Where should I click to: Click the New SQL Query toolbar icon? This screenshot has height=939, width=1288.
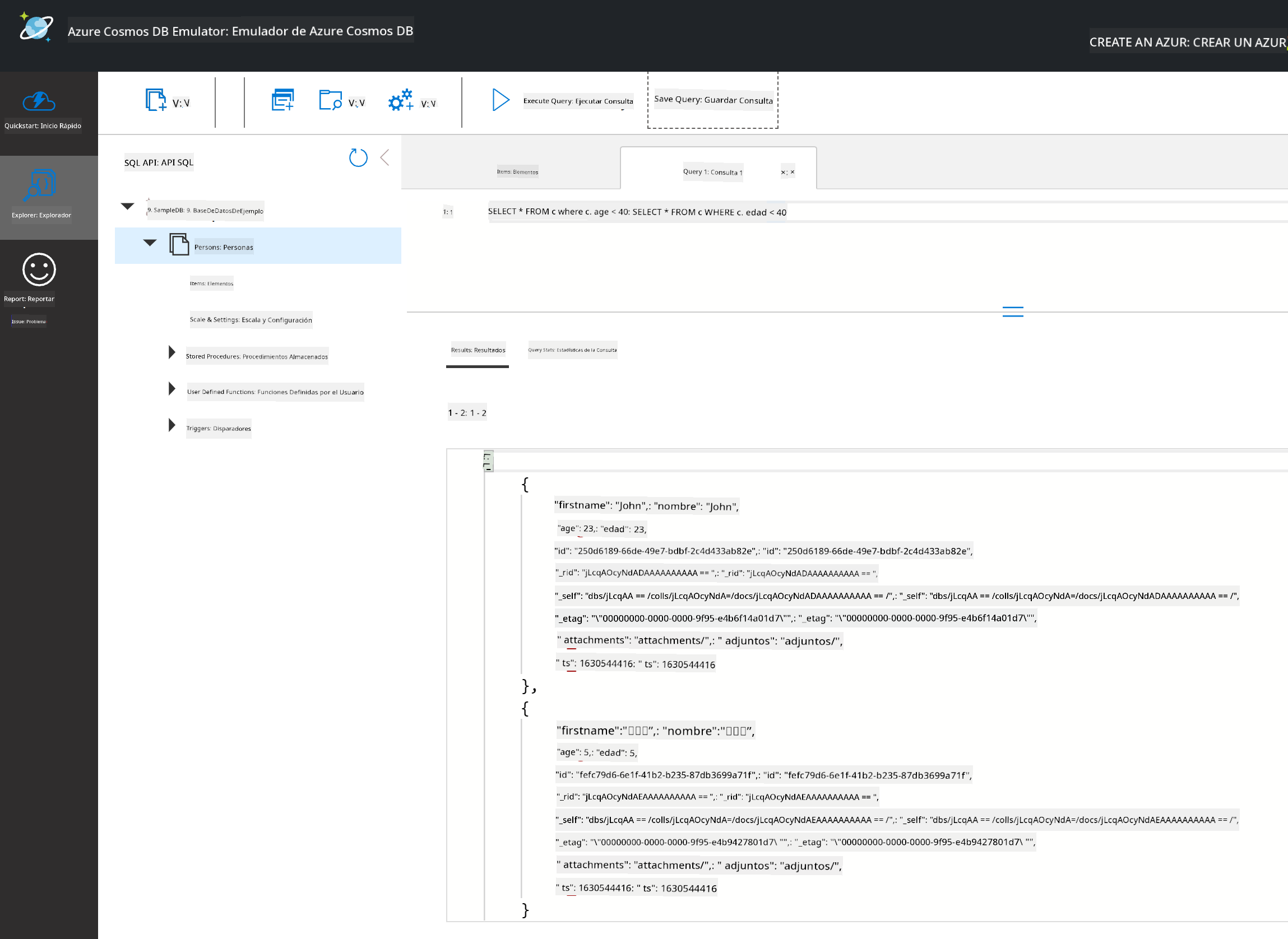[x=282, y=100]
